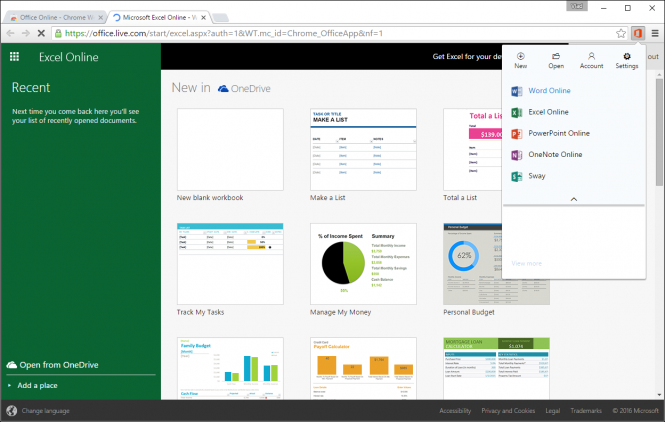Open Make a List template
Screen dimensions: 665x422
pyautogui.click(x=363, y=149)
